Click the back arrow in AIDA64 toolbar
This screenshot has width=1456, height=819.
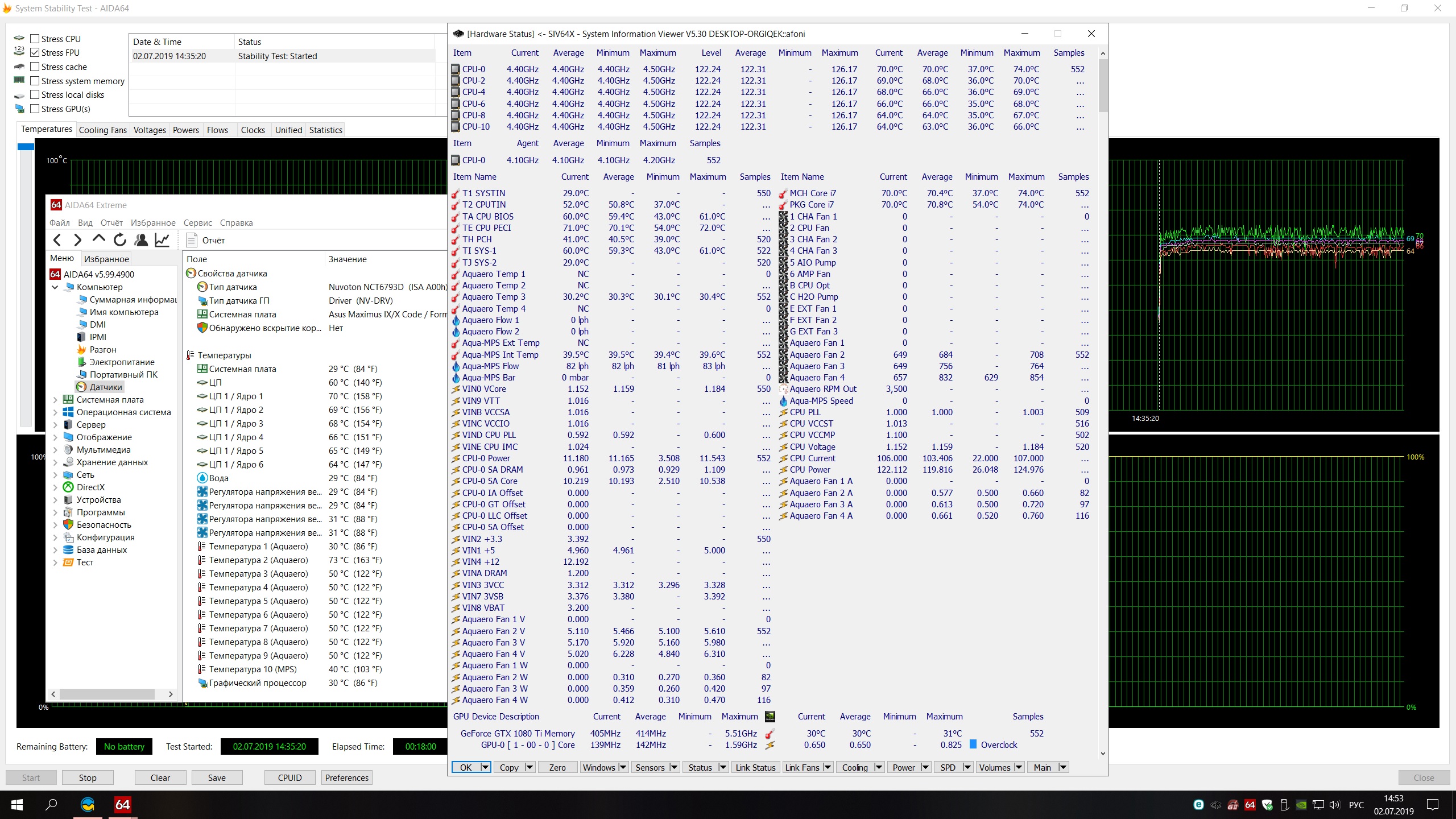(57, 240)
